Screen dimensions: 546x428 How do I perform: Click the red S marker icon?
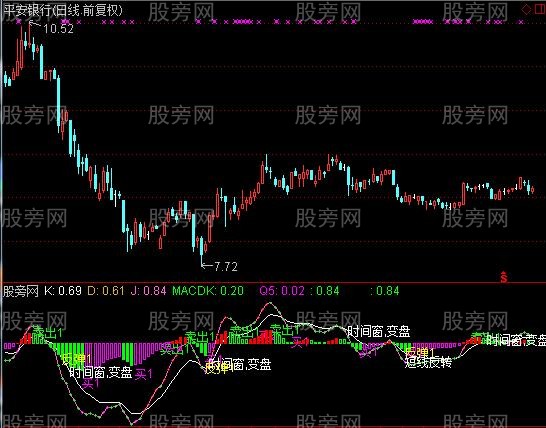504,277
